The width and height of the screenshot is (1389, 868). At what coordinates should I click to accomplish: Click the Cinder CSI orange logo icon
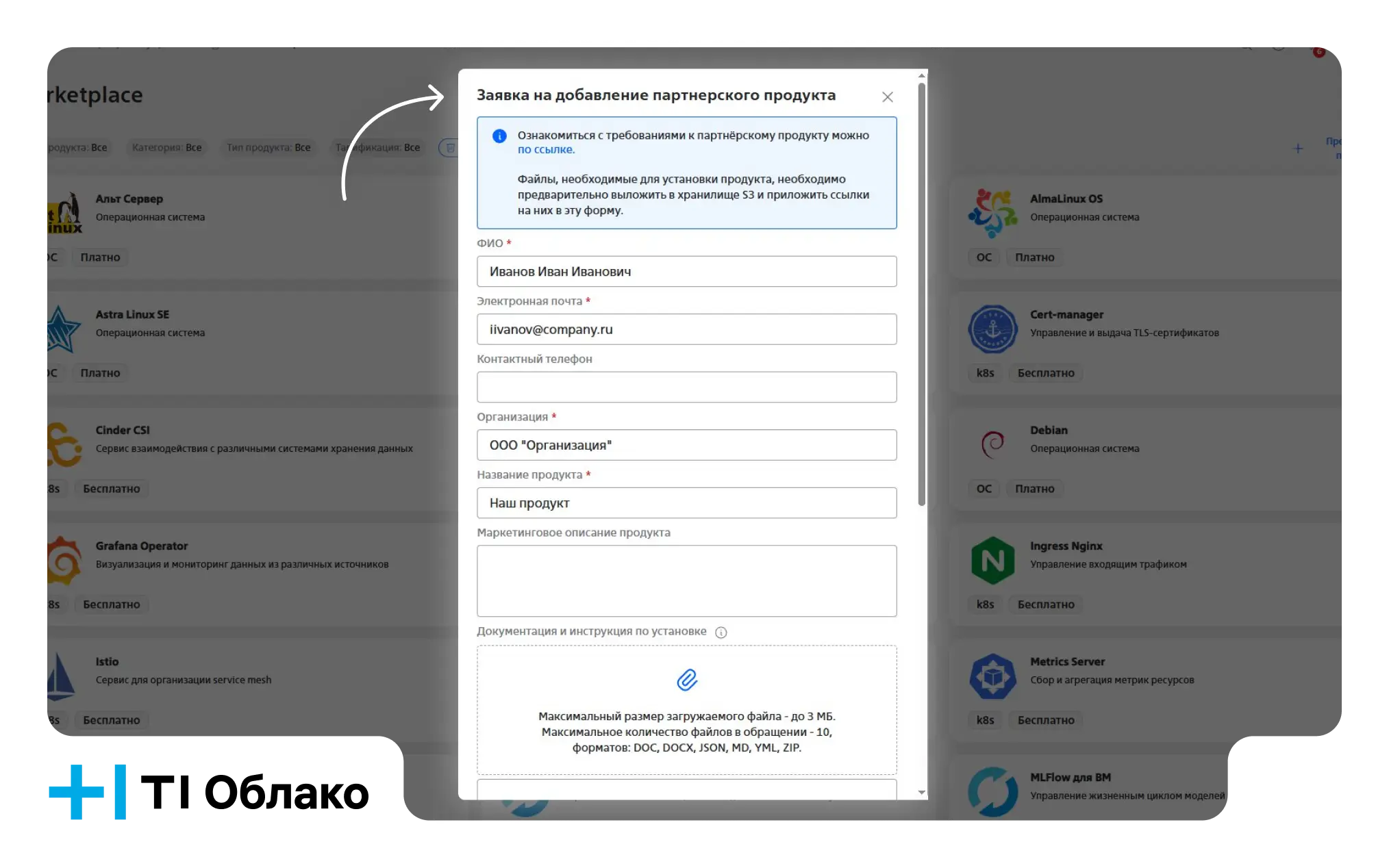(x=64, y=444)
